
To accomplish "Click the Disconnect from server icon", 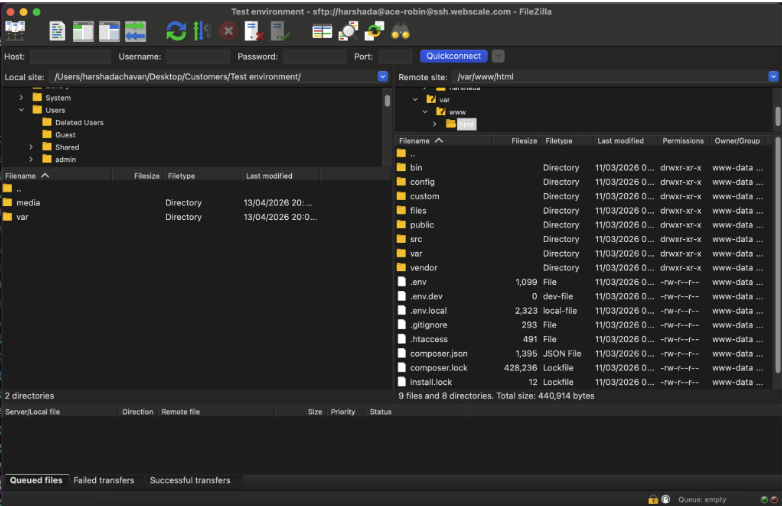I will pyautogui.click(x=254, y=31).
